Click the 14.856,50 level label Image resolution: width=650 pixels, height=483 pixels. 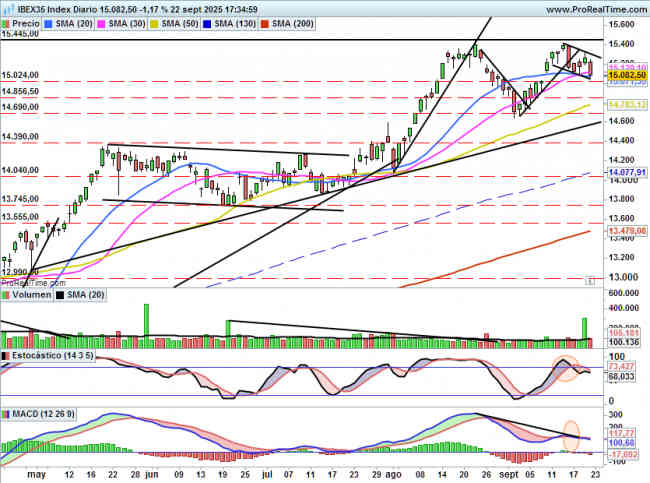(x=20, y=91)
